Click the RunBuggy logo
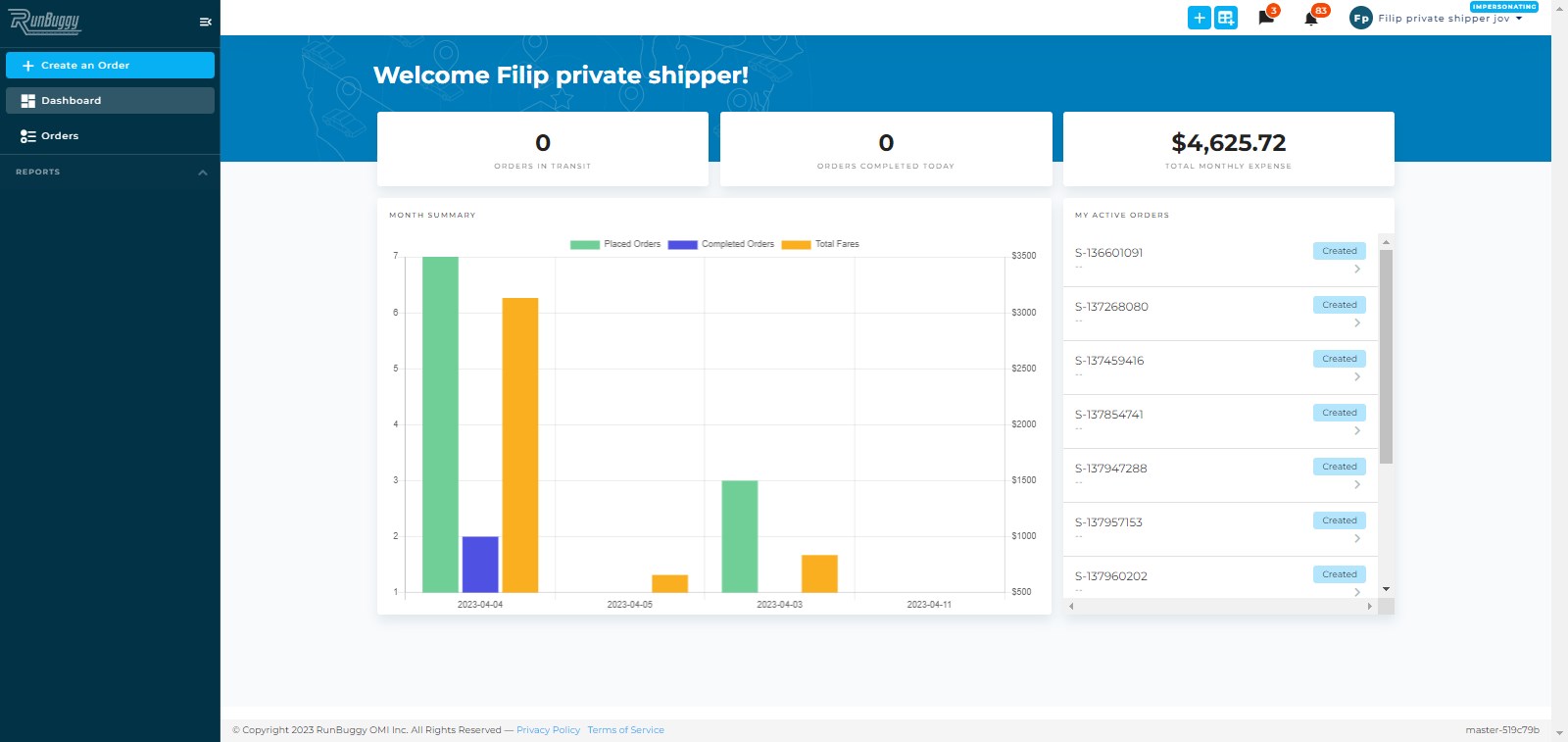Image resolution: width=1568 pixels, height=742 pixels. 45,22
